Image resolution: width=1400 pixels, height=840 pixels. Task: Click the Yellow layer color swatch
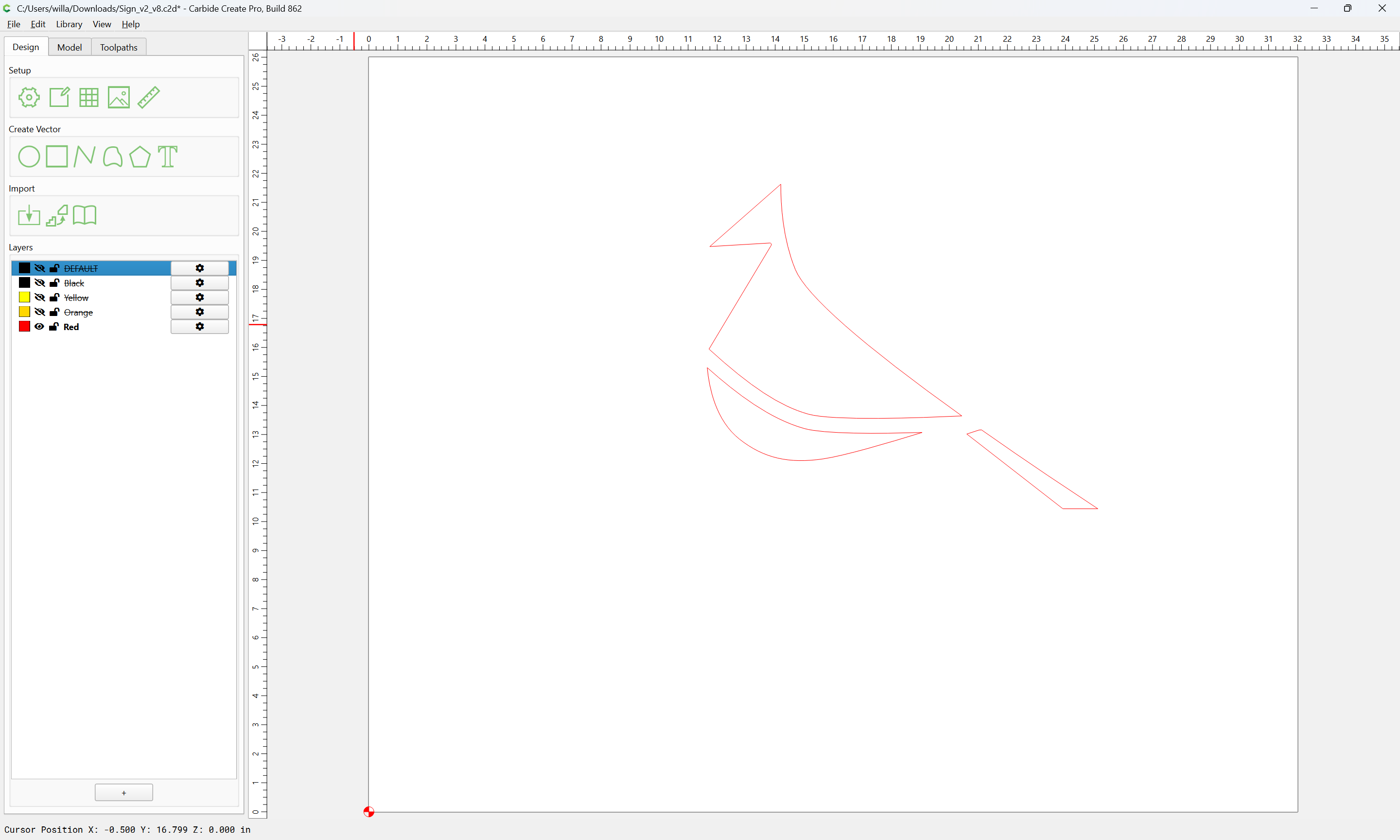(24, 297)
